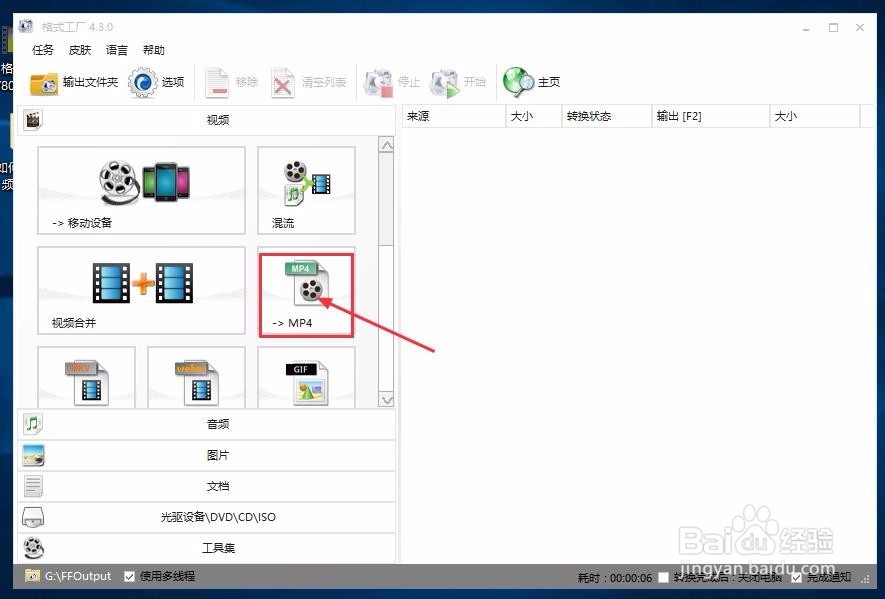This screenshot has height=599, width=885.
Task: Click the 来源 source column header
Action: [454, 116]
